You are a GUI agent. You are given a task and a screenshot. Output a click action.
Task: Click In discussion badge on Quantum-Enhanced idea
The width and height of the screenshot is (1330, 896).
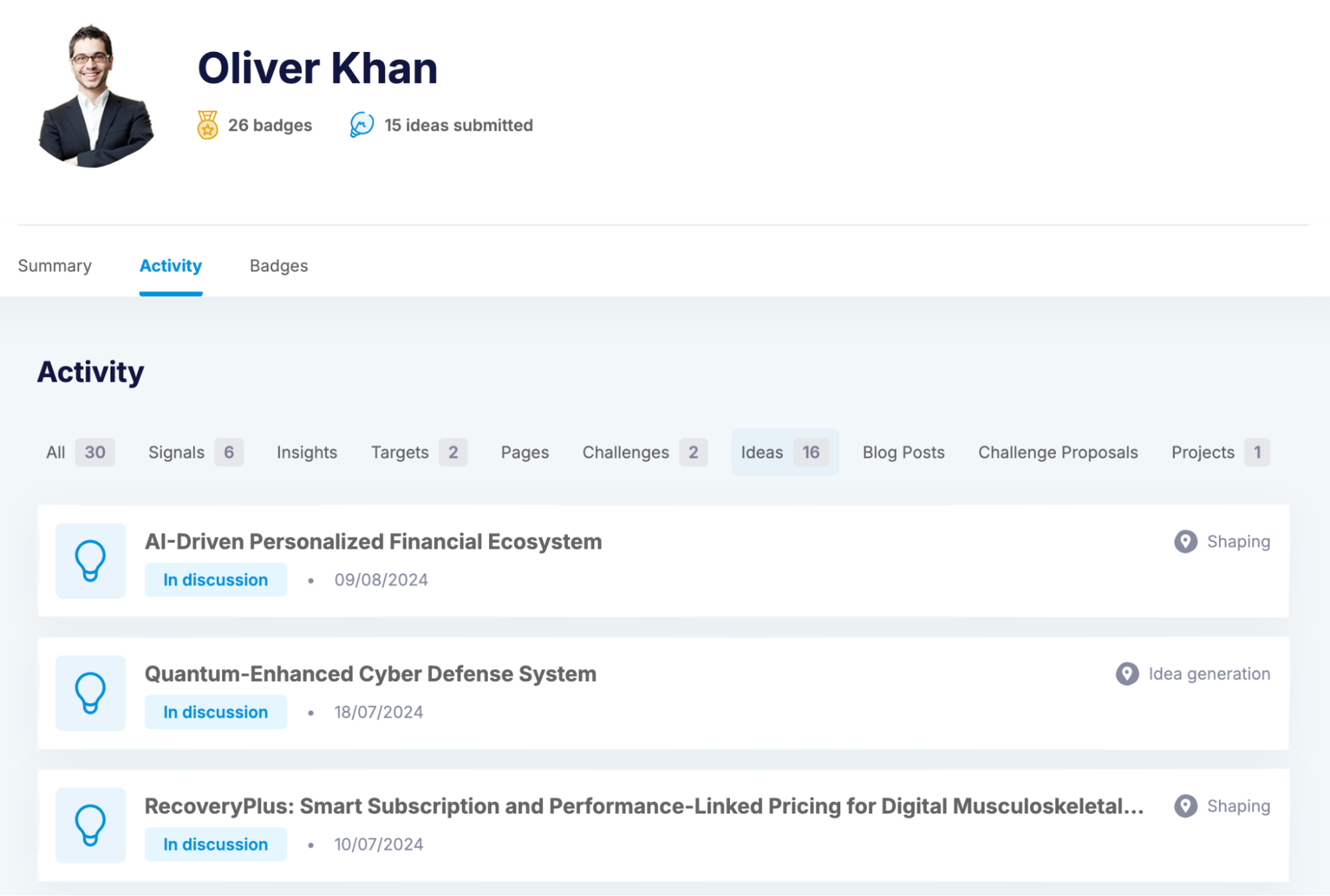(x=216, y=712)
